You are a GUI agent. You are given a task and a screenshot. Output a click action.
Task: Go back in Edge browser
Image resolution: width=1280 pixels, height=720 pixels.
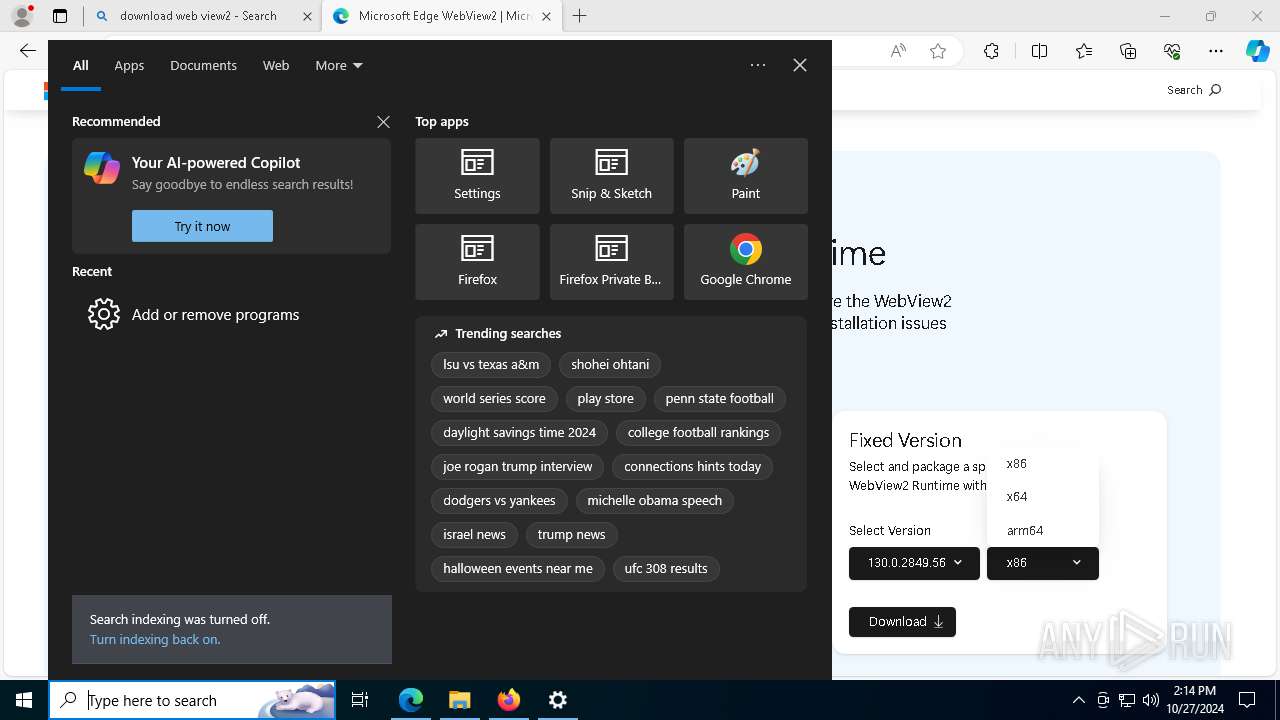pos(27,51)
